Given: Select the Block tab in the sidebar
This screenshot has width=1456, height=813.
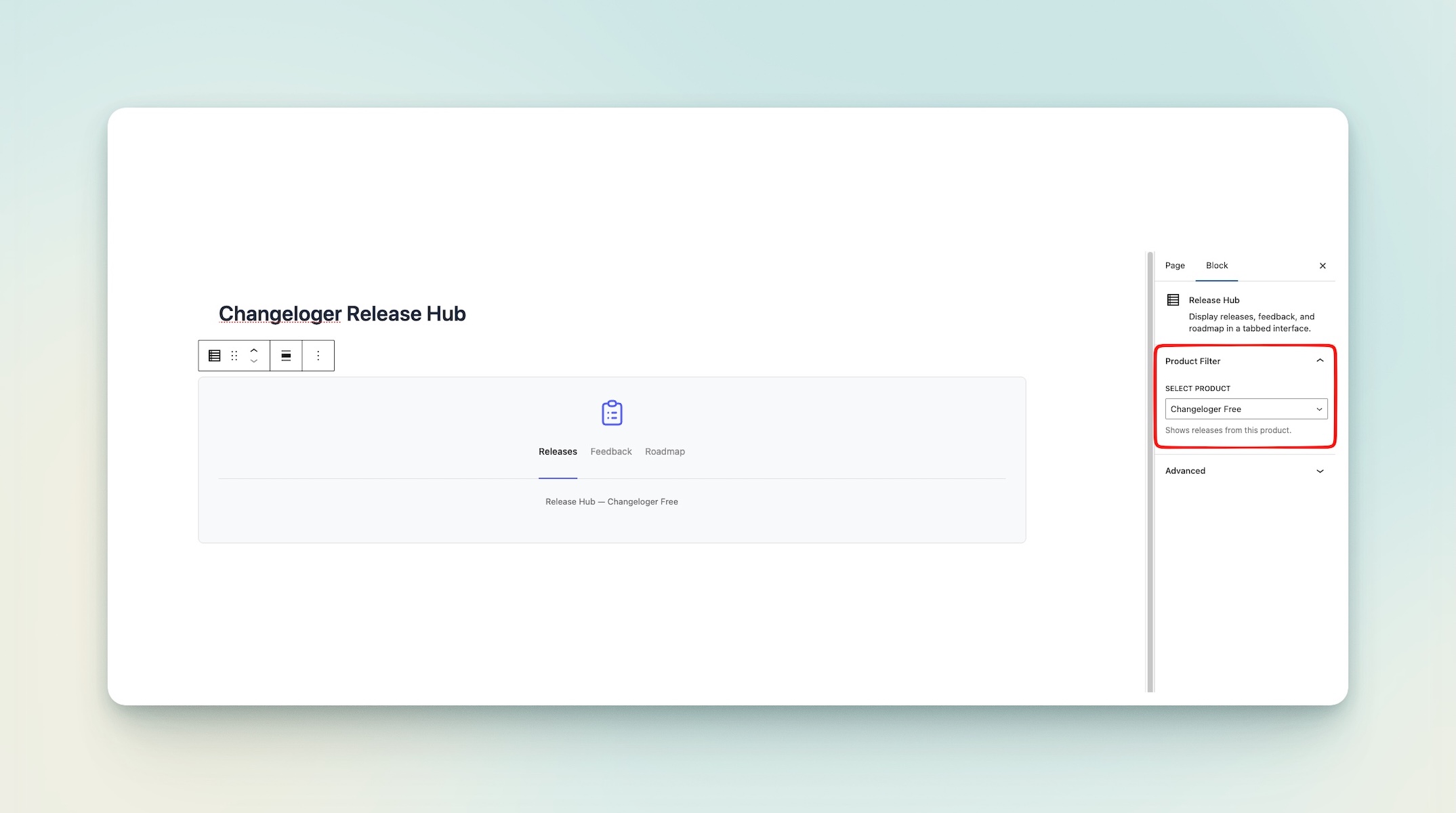Looking at the screenshot, I should pyautogui.click(x=1216, y=265).
